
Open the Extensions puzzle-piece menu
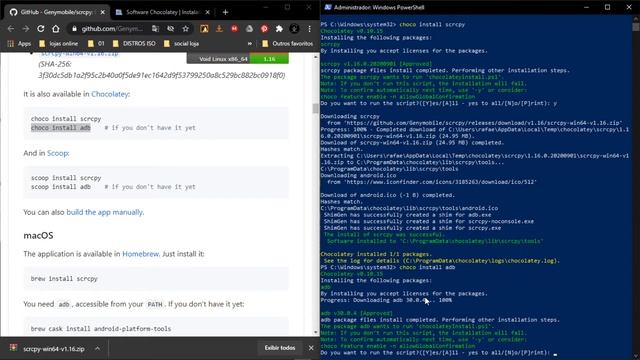(279, 29)
